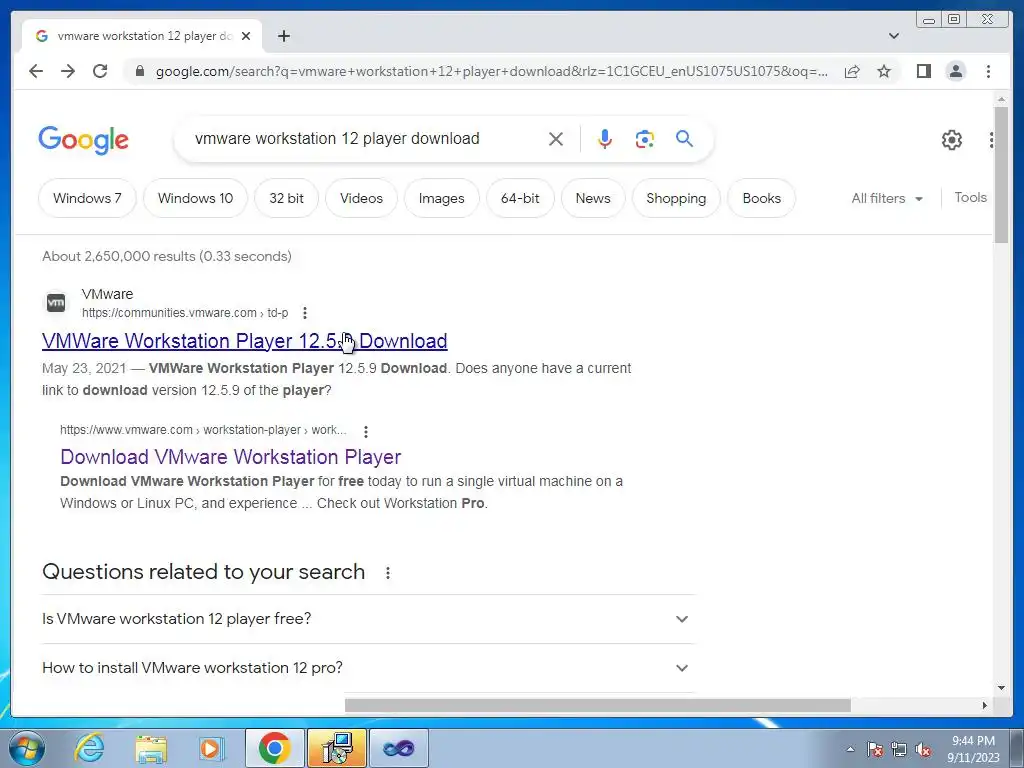Open Windows Explorer folder from taskbar
The image size is (1024, 768).
(151, 748)
